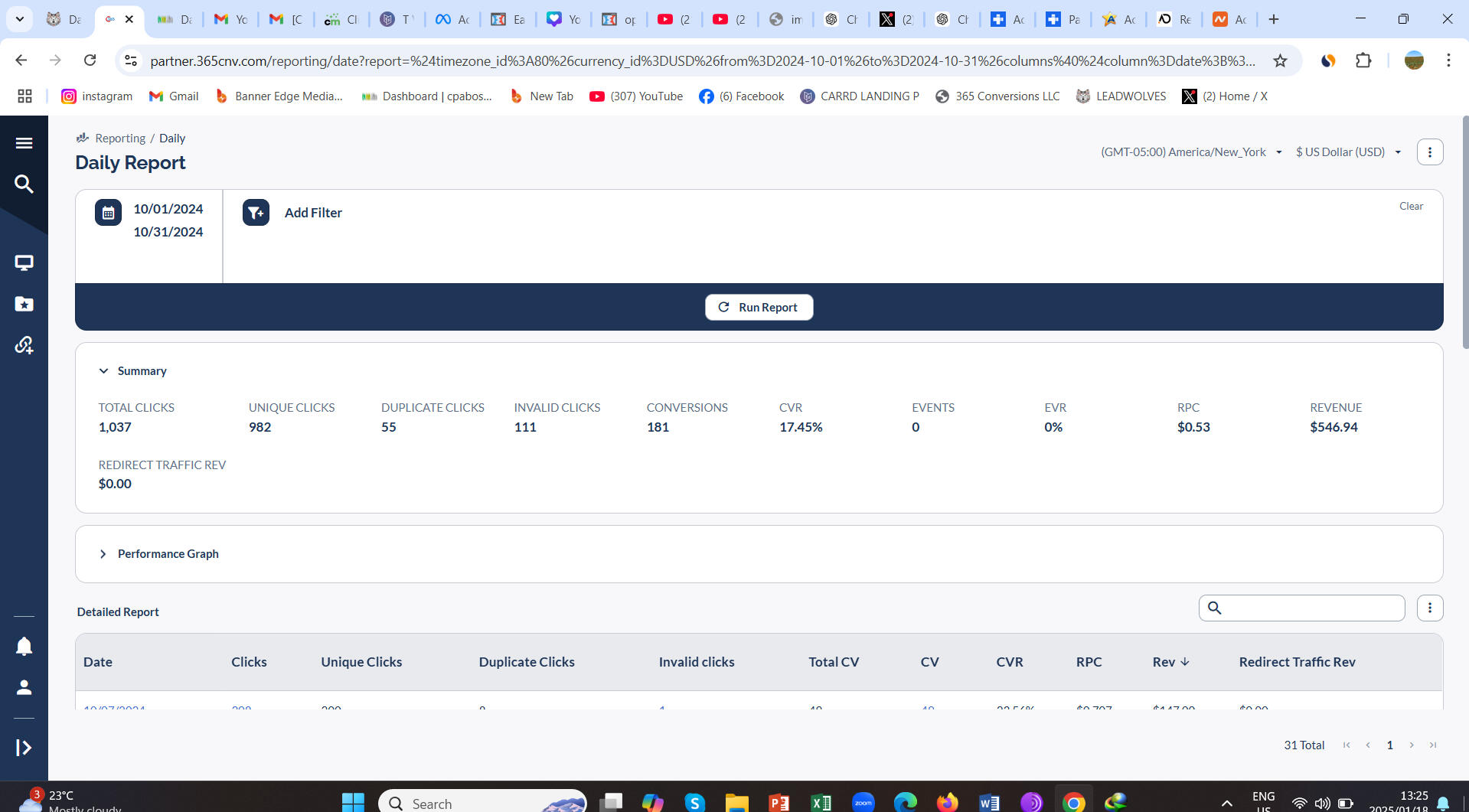The width and height of the screenshot is (1469, 812).
Task: Open notifications bell in sidebar
Action: pos(24,647)
